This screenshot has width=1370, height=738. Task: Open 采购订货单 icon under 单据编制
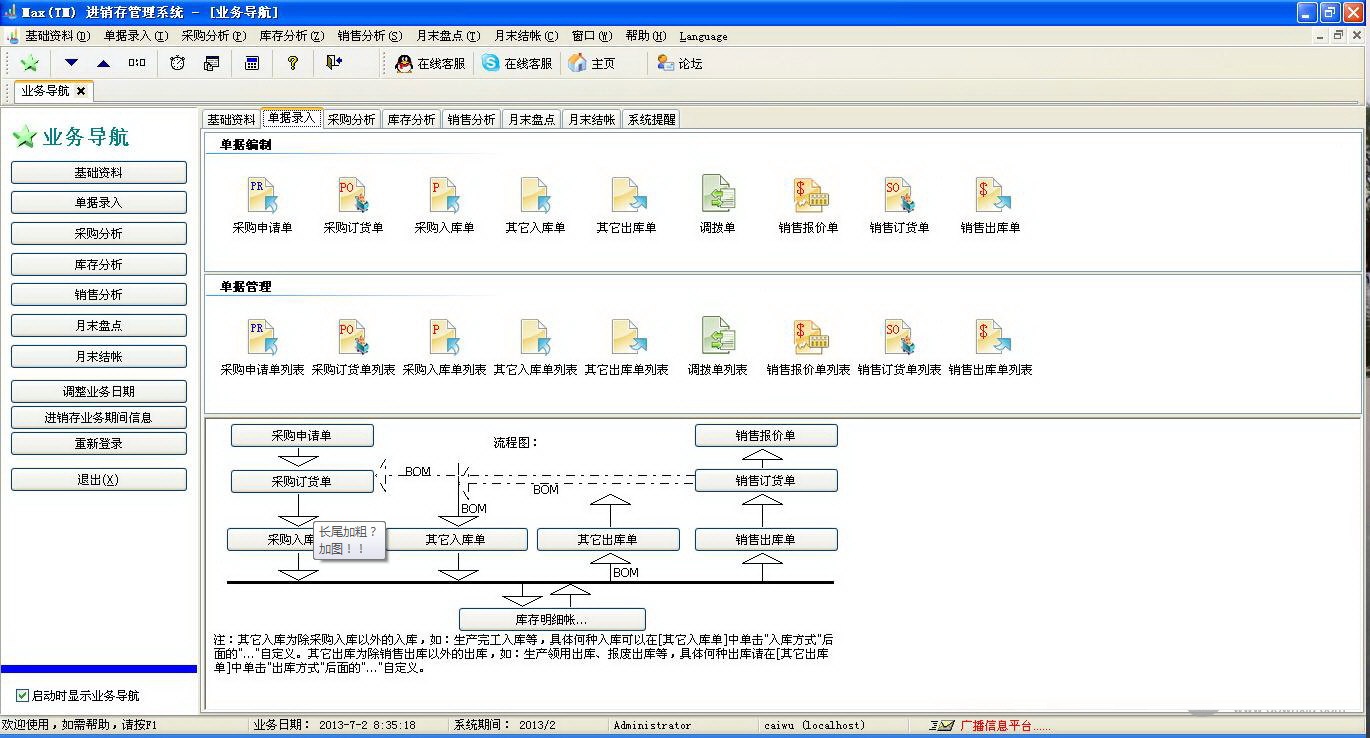point(353,195)
